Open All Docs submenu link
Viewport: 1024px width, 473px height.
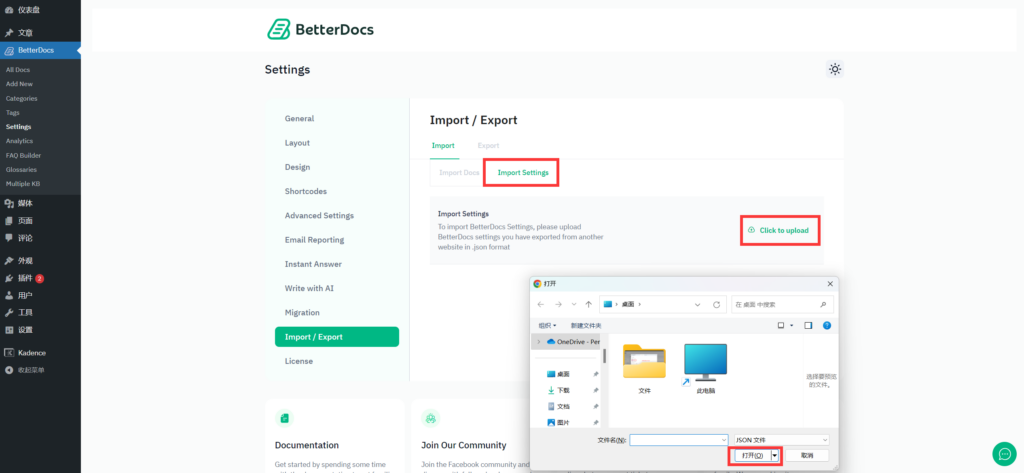pyautogui.click(x=18, y=69)
